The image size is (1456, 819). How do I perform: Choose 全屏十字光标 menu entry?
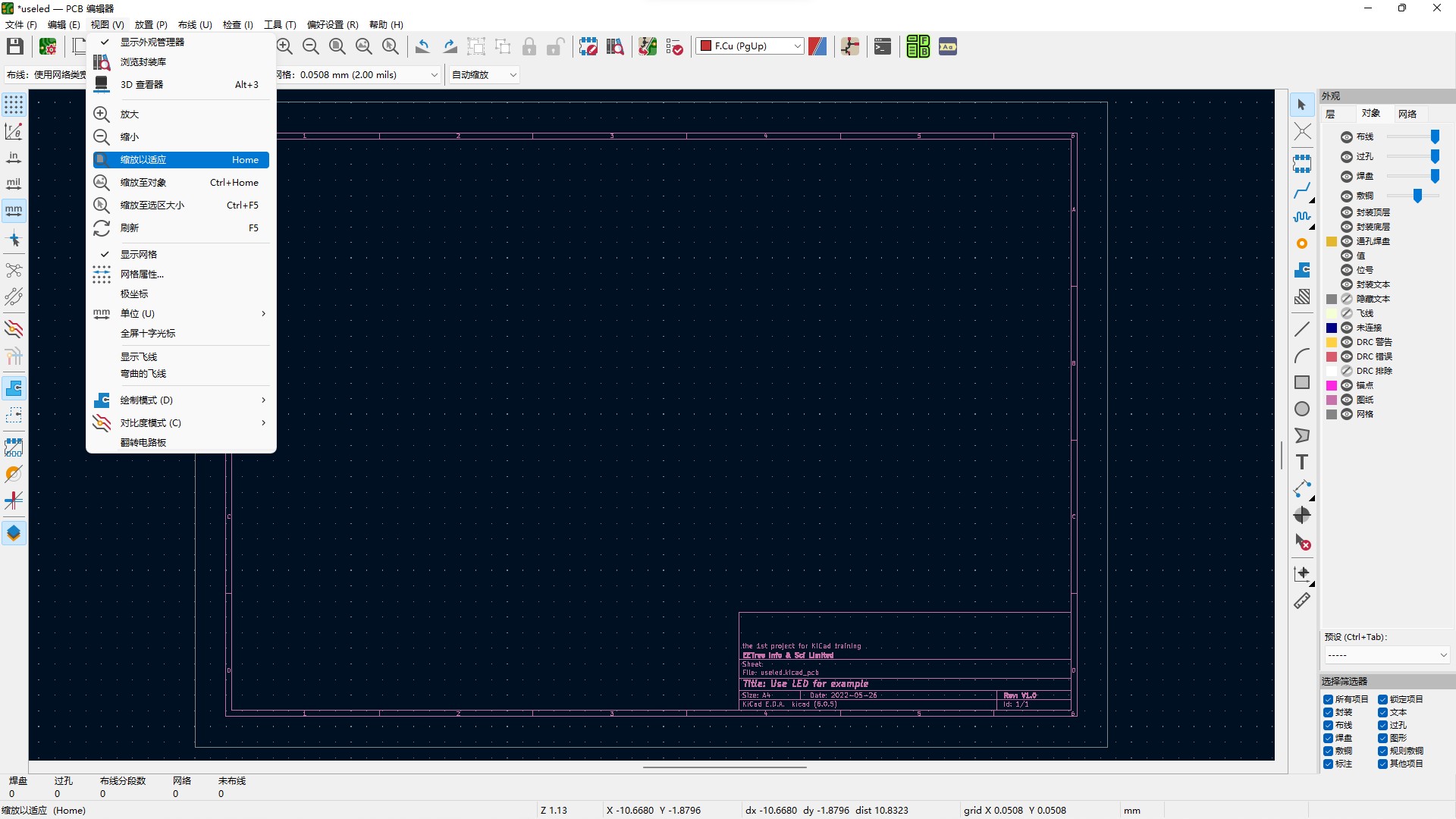(181, 333)
